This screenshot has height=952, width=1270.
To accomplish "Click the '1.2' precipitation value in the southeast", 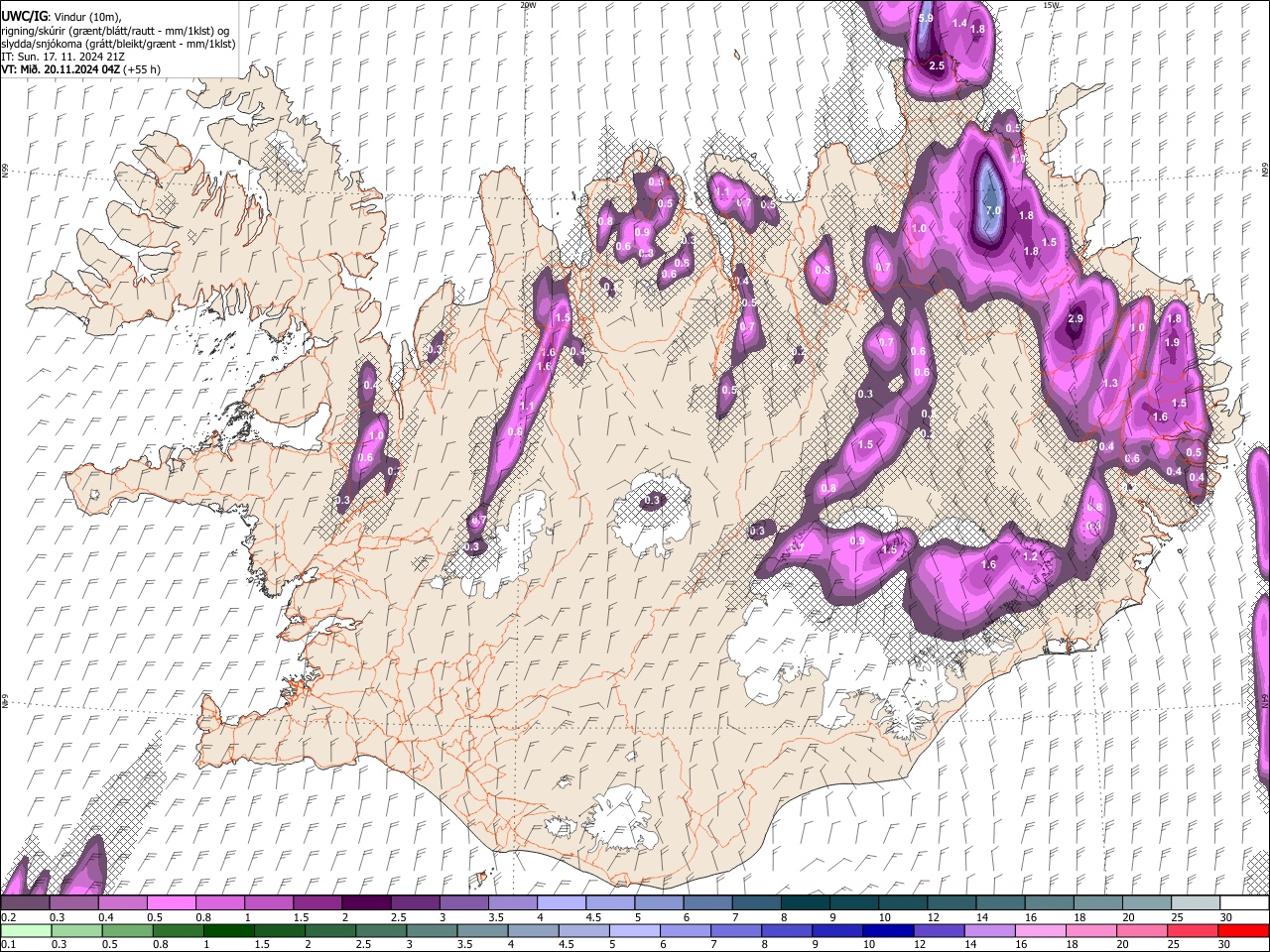I will (1030, 557).
